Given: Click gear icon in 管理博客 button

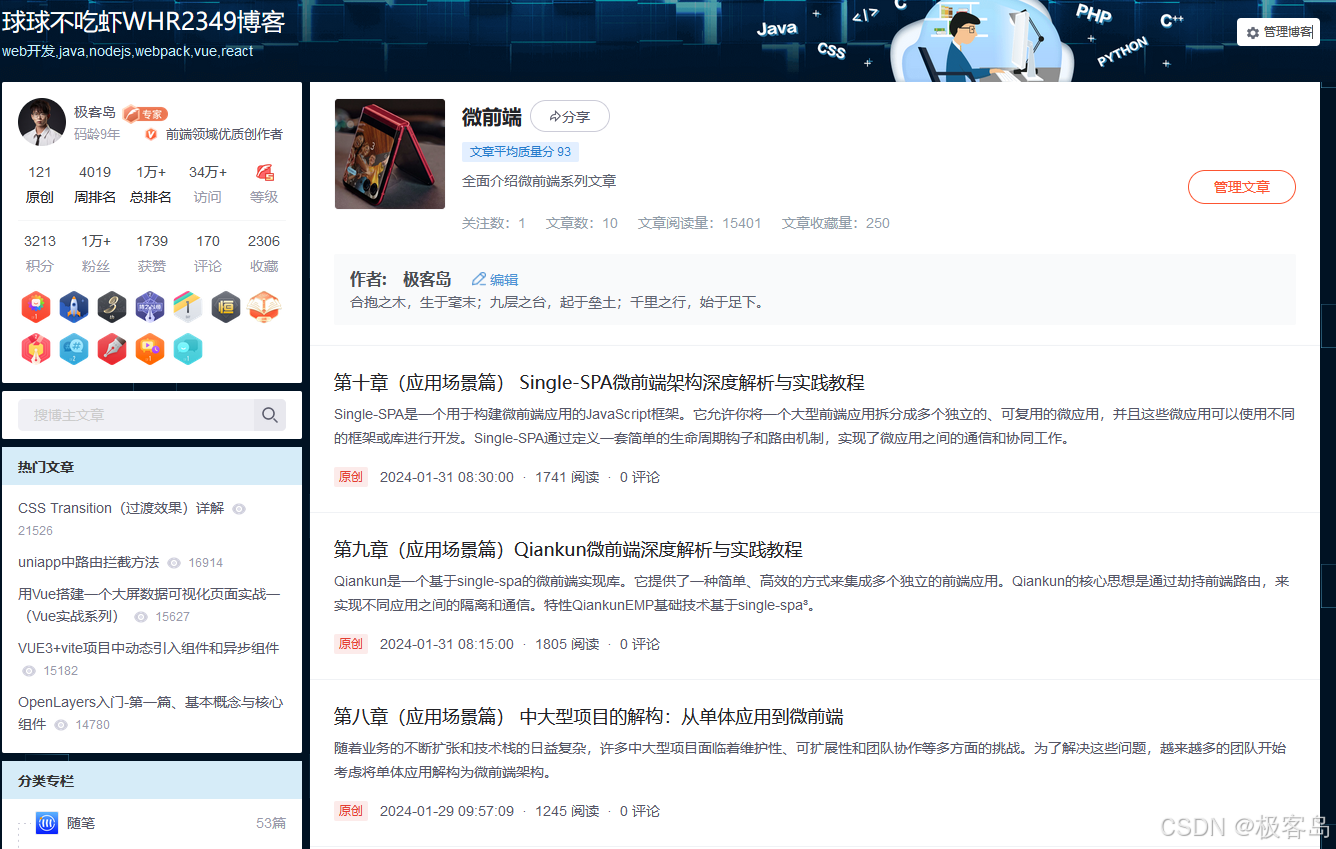Looking at the screenshot, I should (x=1253, y=33).
